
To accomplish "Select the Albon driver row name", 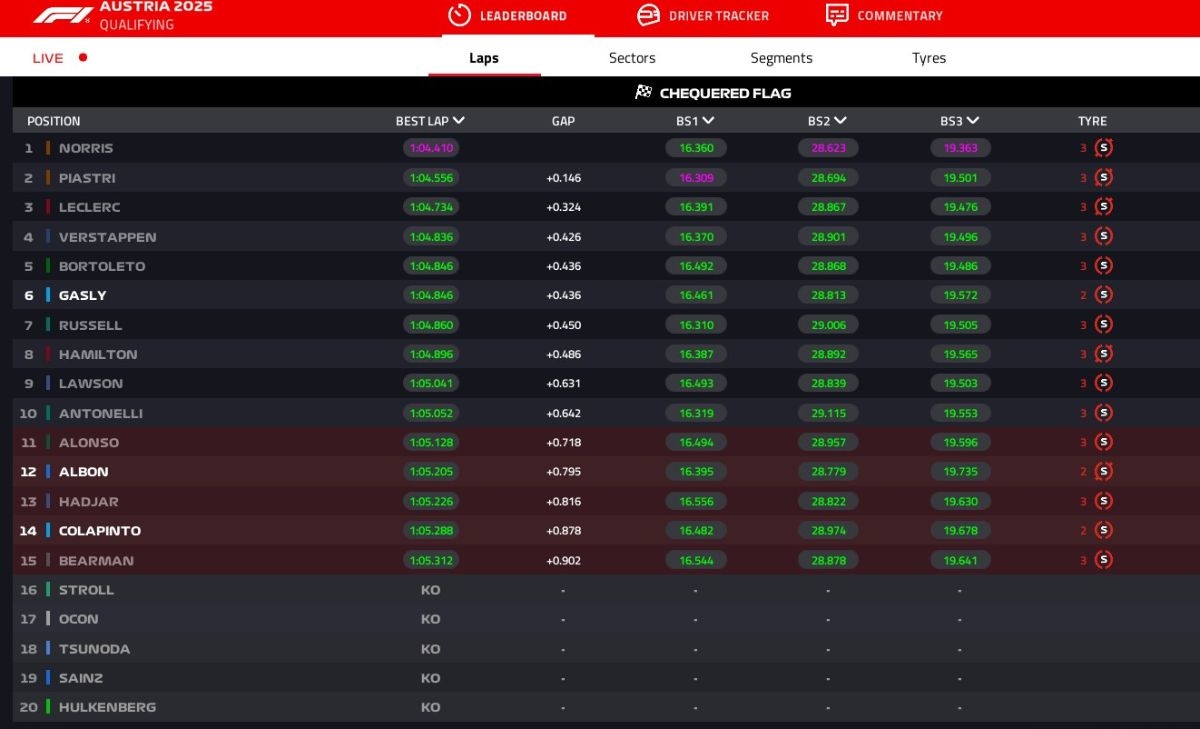I will click(x=83, y=472).
